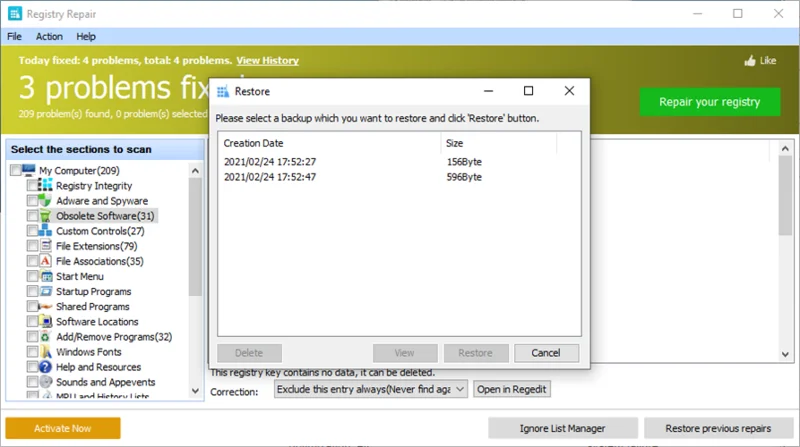Screen dimensions: 800x447
Task: Click the Adware and Spyware shield icon
Action: point(45,201)
